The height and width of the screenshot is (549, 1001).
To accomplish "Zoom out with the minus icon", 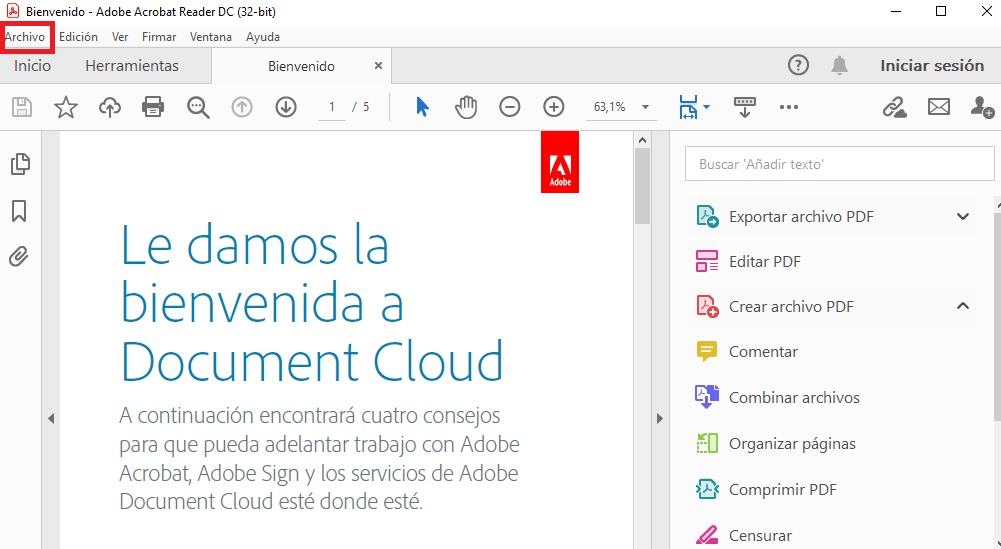I will pos(509,107).
